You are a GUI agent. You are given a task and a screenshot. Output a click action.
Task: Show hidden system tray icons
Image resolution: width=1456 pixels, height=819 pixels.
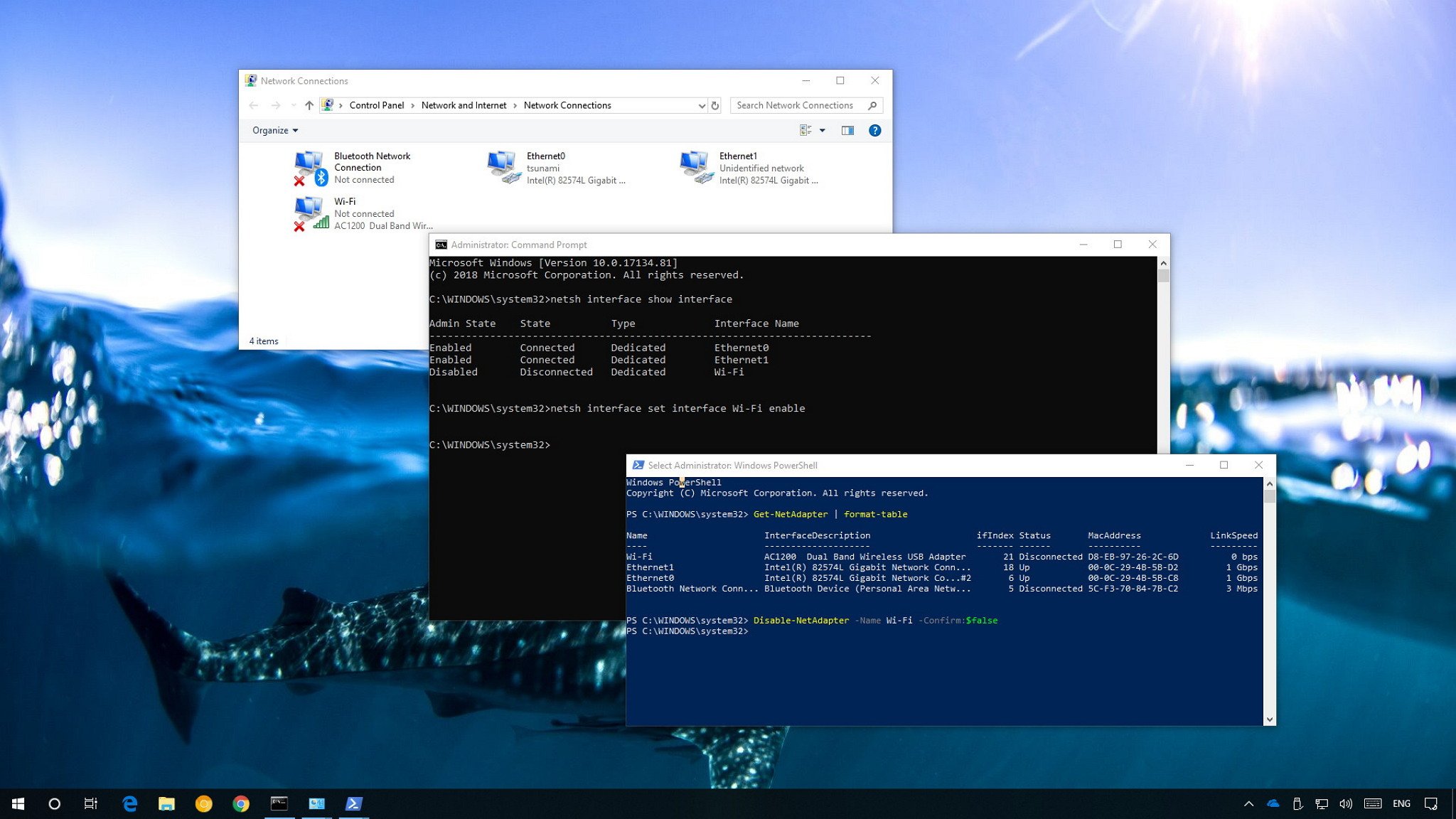[x=1248, y=803]
